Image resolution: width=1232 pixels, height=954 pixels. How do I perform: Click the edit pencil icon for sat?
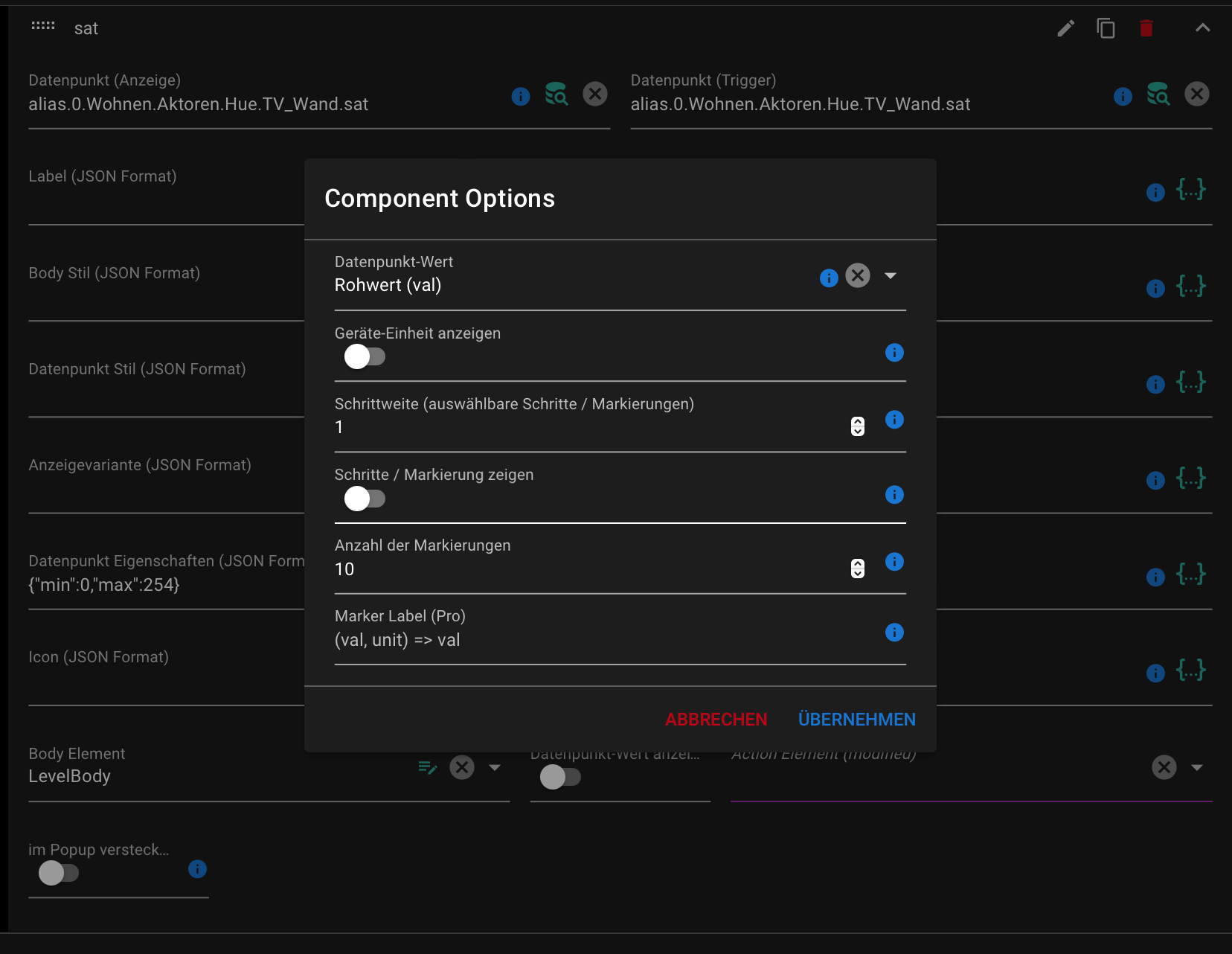(x=1065, y=28)
